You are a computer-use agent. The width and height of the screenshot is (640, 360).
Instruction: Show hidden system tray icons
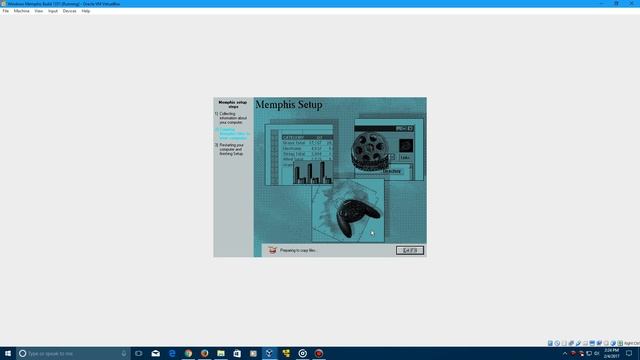click(565, 353)
